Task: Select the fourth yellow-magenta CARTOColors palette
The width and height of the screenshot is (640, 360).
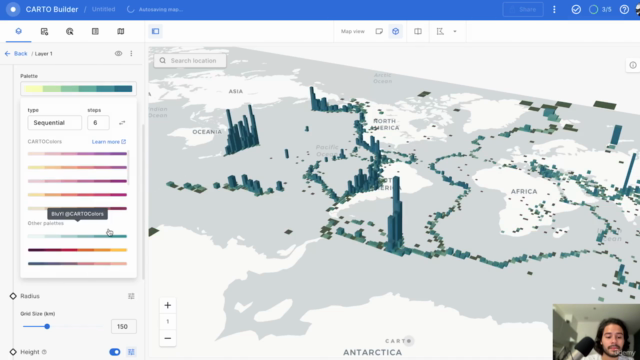Action: [x=77, y=195]
